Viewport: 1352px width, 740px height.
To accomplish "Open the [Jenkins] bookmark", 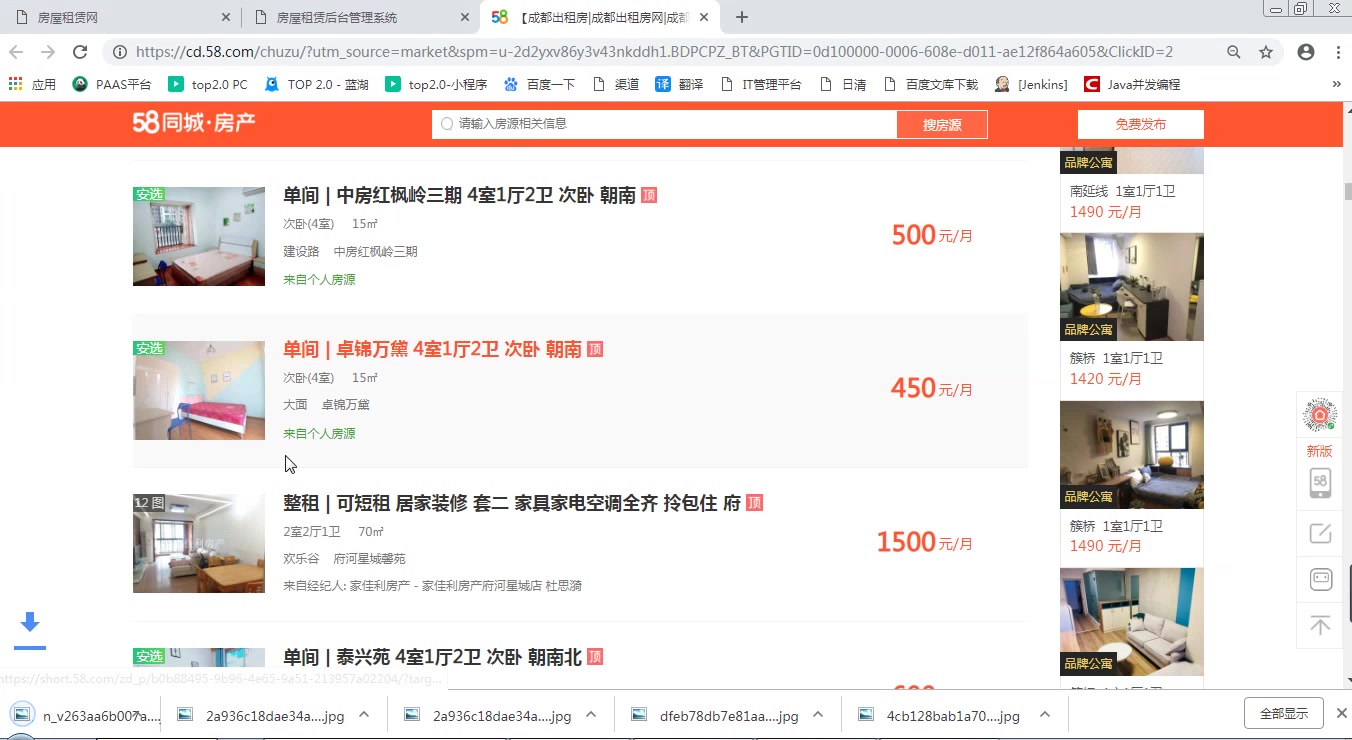I will [1031, 85].
